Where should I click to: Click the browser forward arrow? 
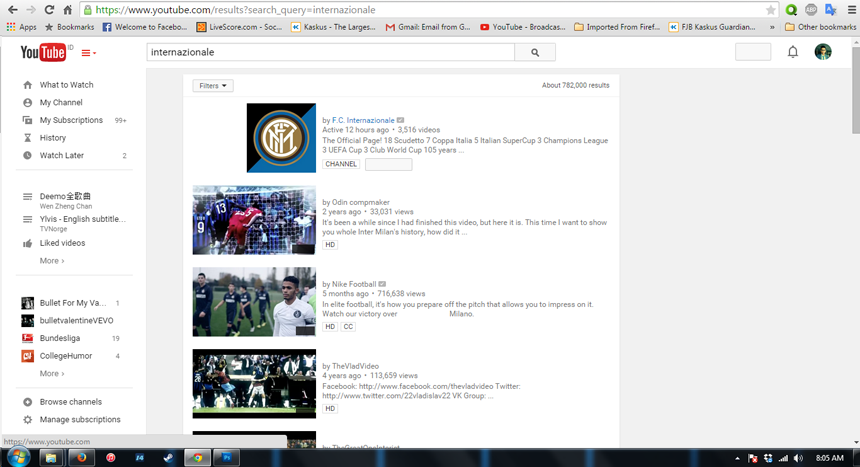click(x=31, y=10)
